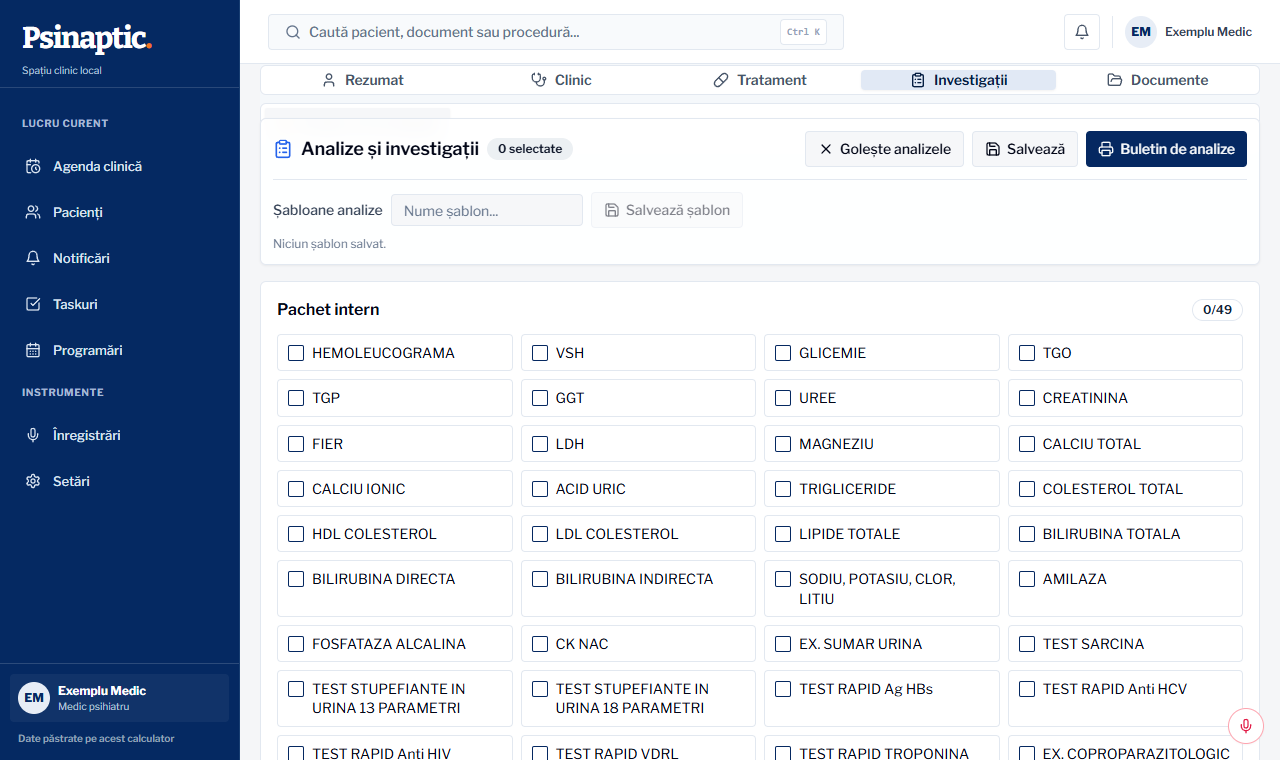Click the Niciun șablon salvat text
The height and width of the screenshot is (760, 1280).
329,244
